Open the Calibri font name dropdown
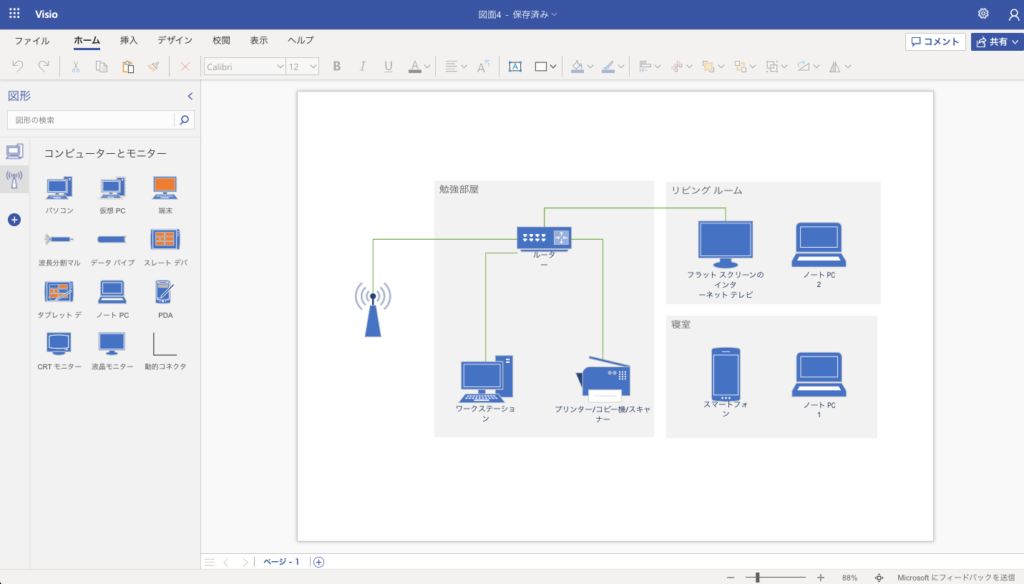The height and width of the screenshot is (584, 1024). (x=244, y=67)
